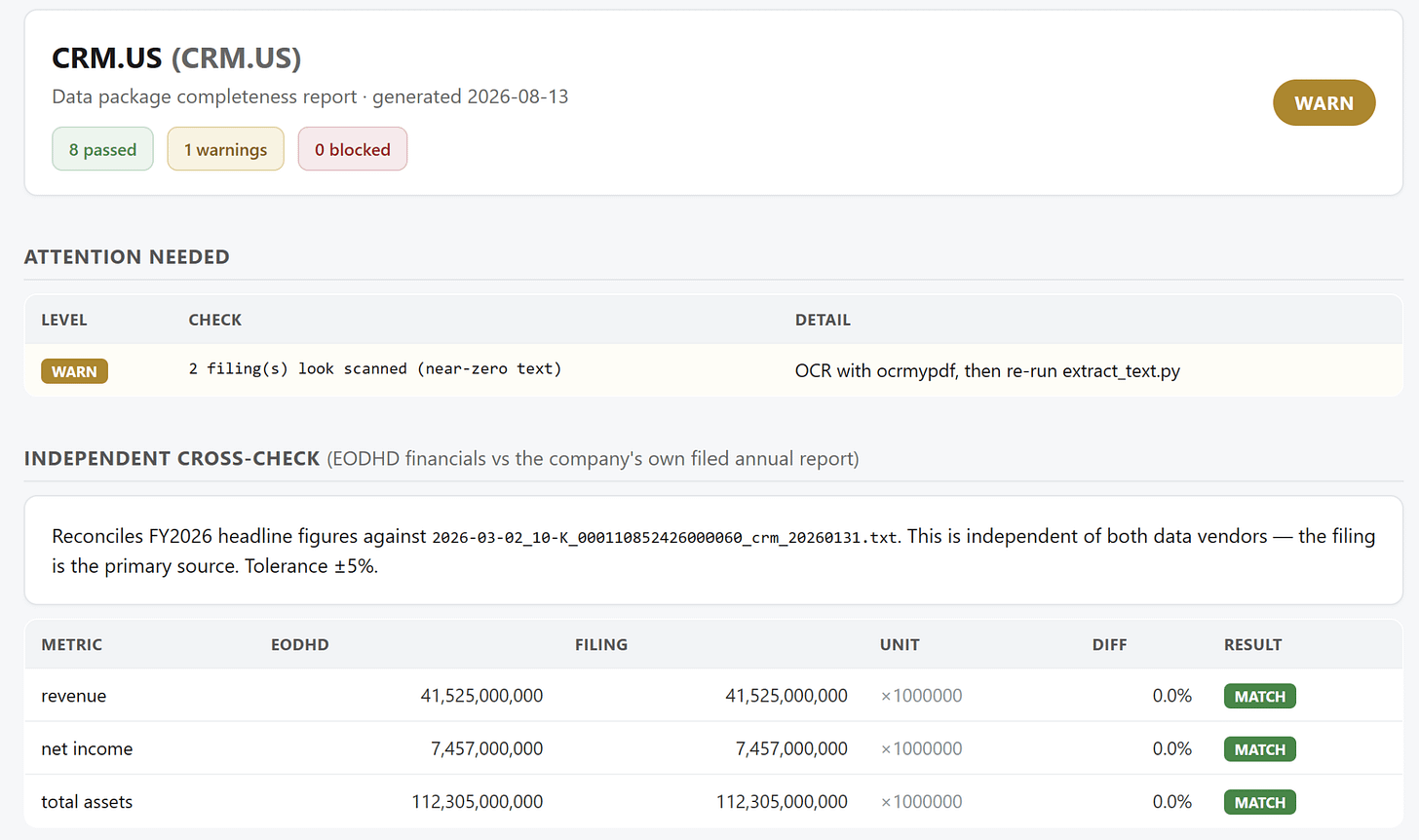Click INDEPENDENT CROSS-CHECK heading

(x=172, y=458)
